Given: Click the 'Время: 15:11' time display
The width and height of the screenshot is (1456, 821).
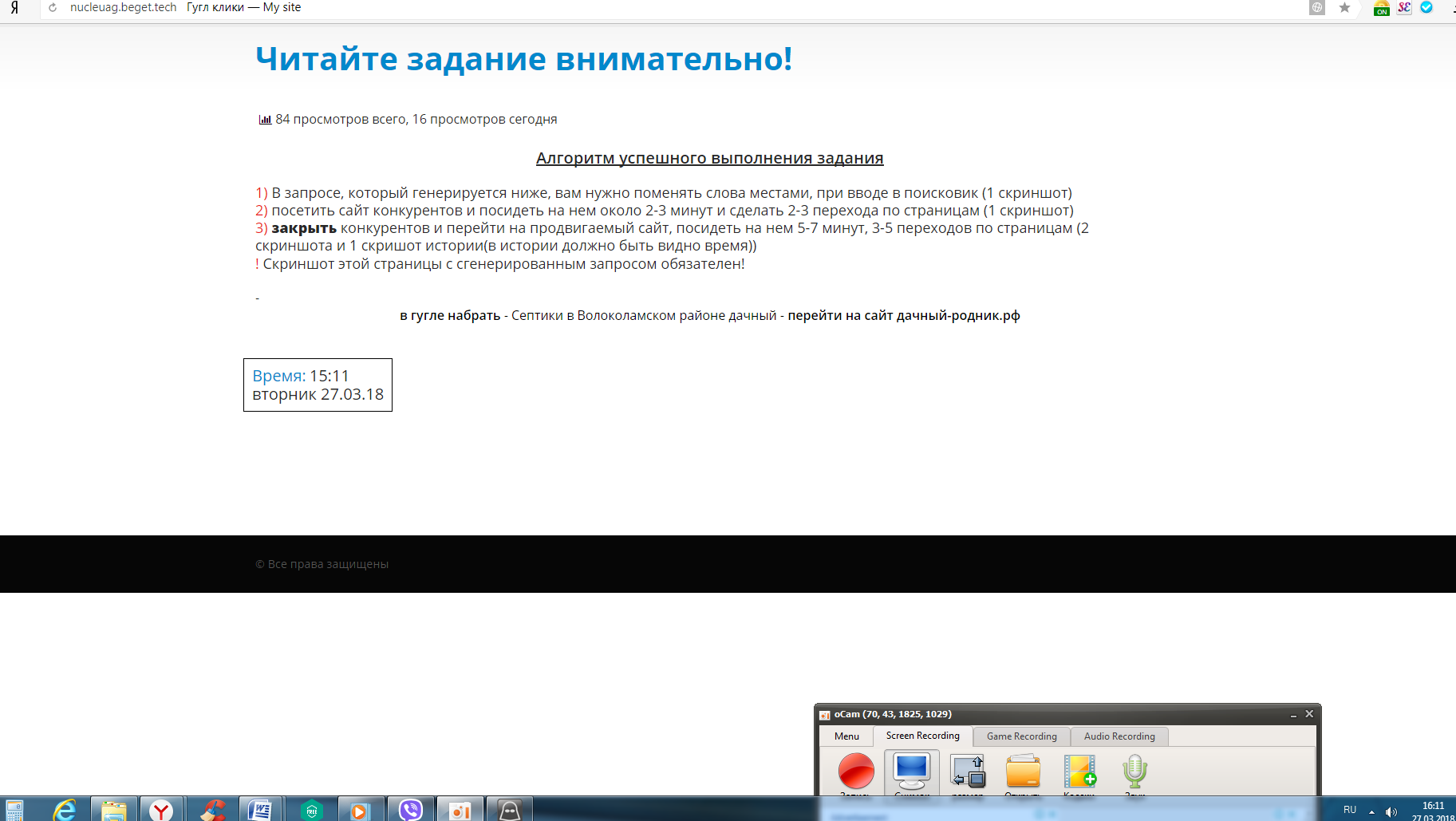Looking at the screenshot, I should click(x=301, y=376).
